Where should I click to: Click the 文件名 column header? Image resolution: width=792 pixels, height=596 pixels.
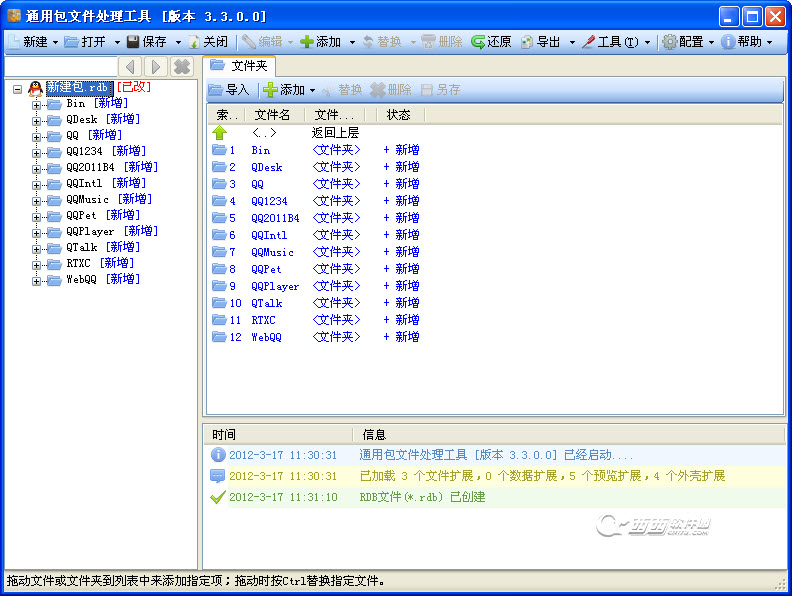point(272,115)
